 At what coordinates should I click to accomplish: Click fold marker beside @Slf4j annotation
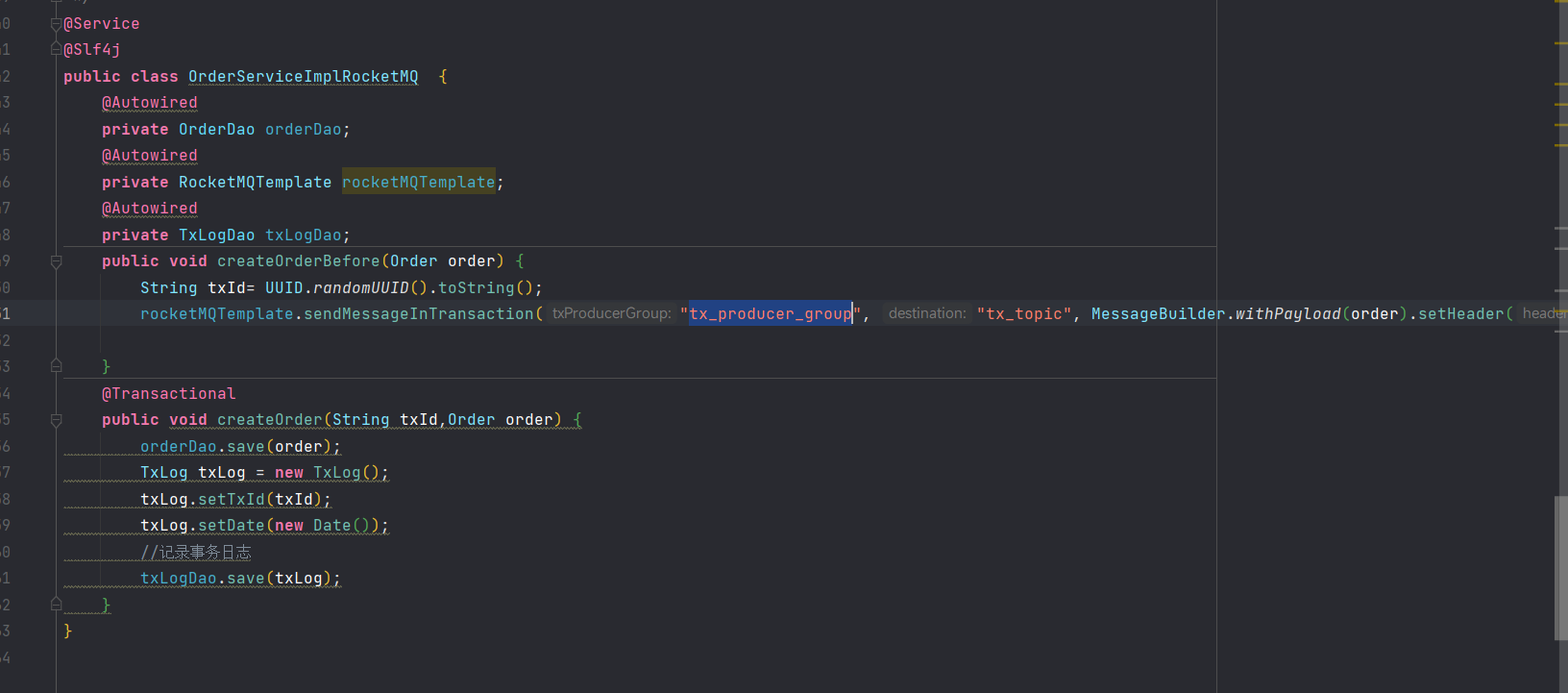pos(56,50)
